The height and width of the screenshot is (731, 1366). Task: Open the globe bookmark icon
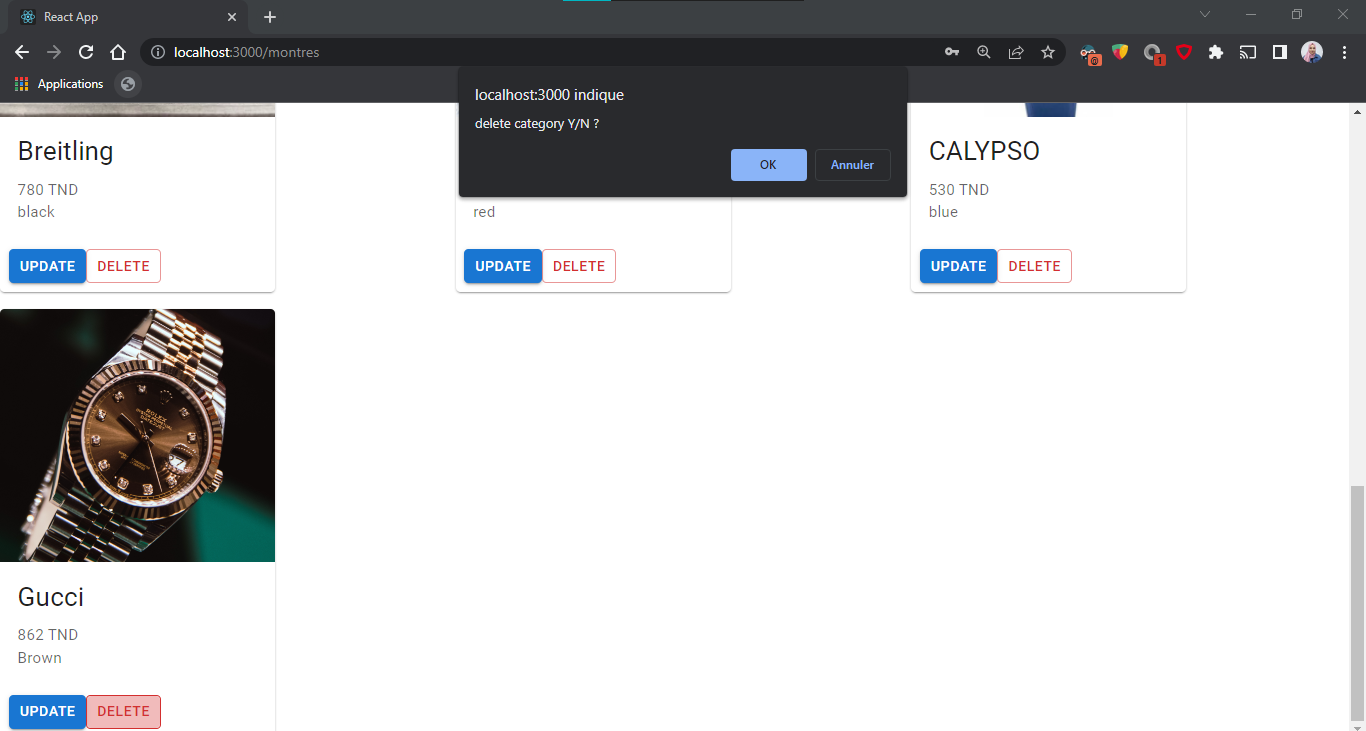(x=128, y=84)
